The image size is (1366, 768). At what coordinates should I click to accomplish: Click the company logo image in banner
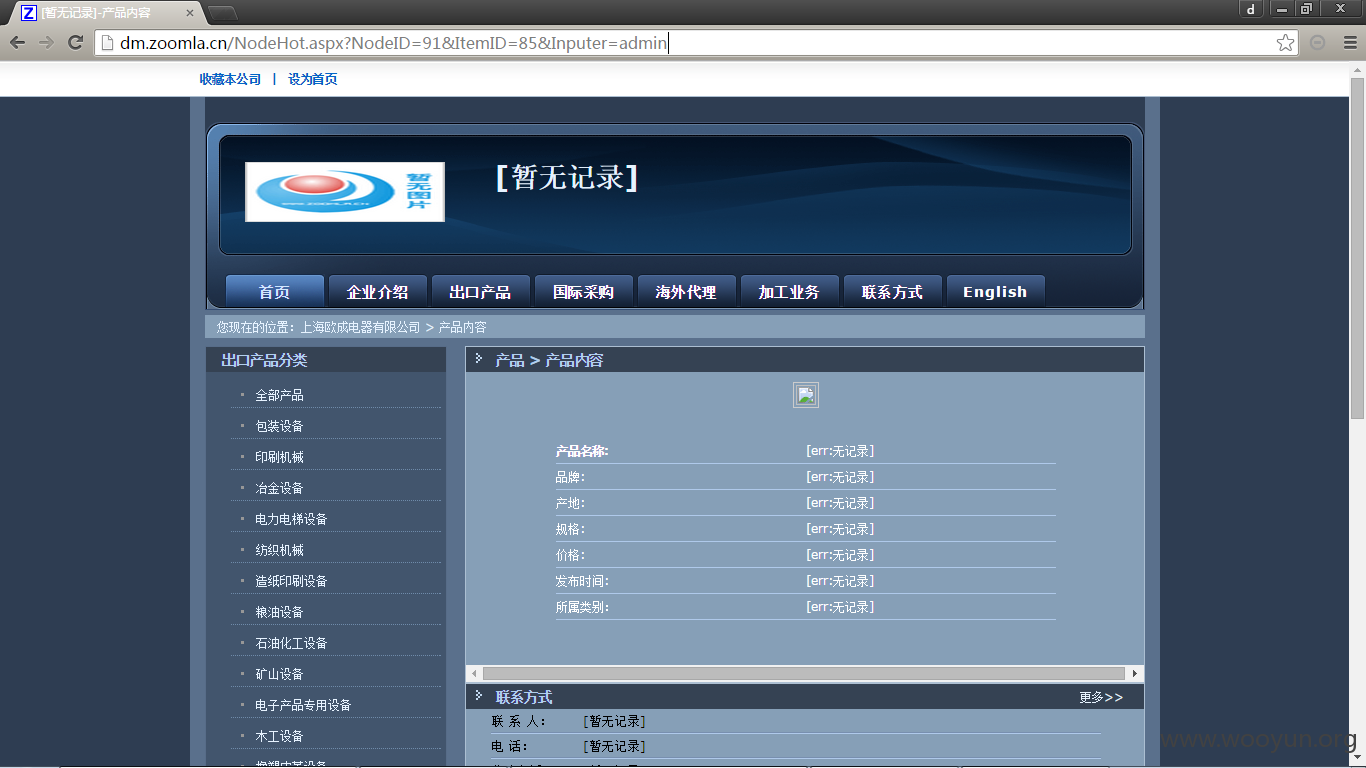(x=345, y=192)
